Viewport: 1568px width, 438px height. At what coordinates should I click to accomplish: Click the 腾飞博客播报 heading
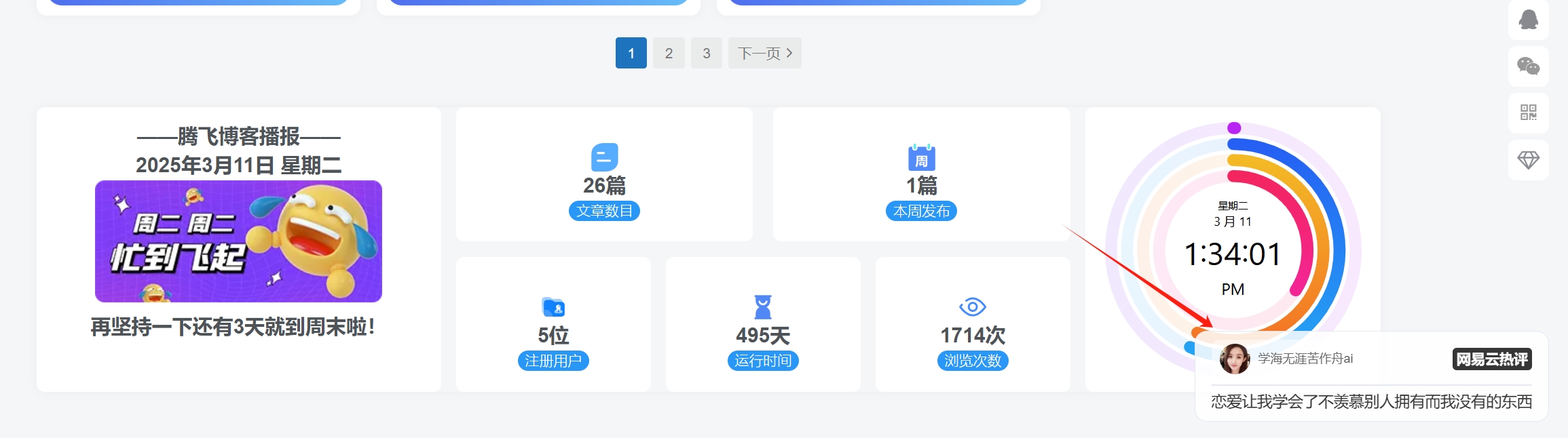tap(238, 136)
